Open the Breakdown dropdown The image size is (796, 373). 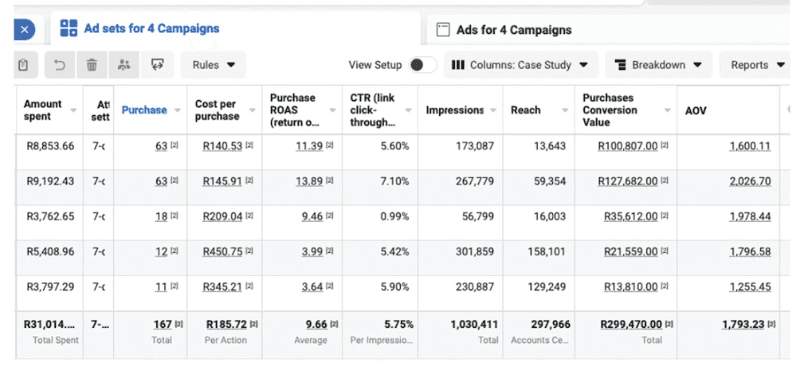[x=658, y=65]
